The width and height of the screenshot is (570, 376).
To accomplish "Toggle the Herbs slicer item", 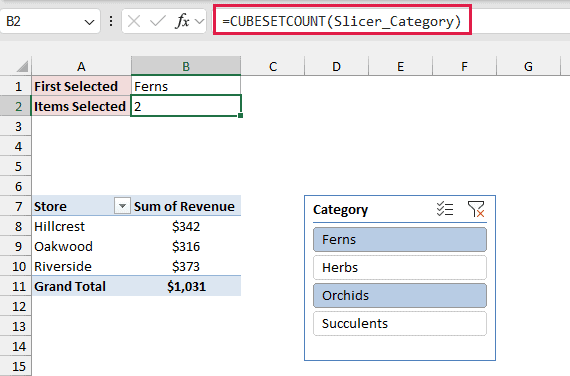I will tap(400, 268).
